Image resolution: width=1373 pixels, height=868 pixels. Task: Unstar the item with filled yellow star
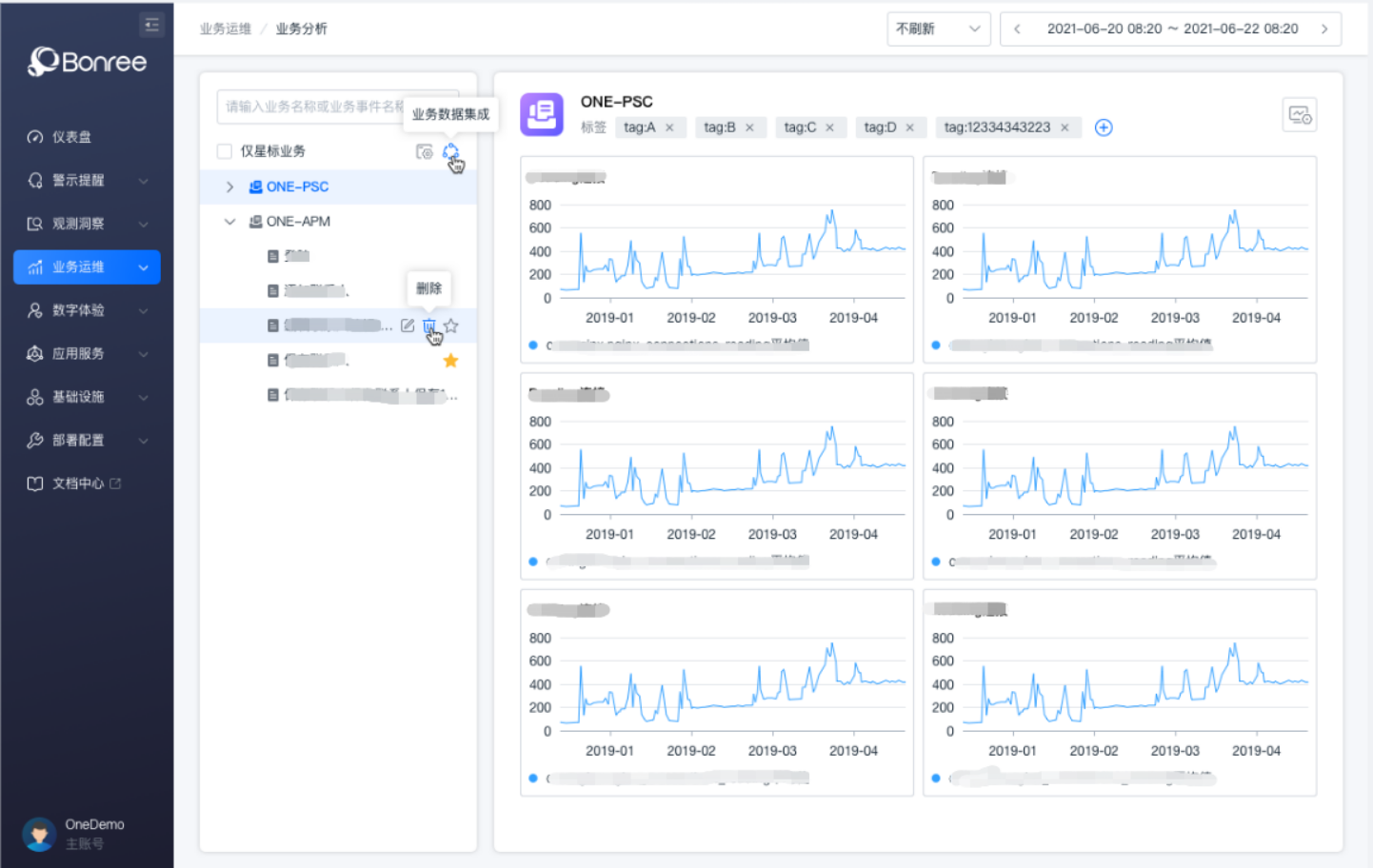pos(450,361)
